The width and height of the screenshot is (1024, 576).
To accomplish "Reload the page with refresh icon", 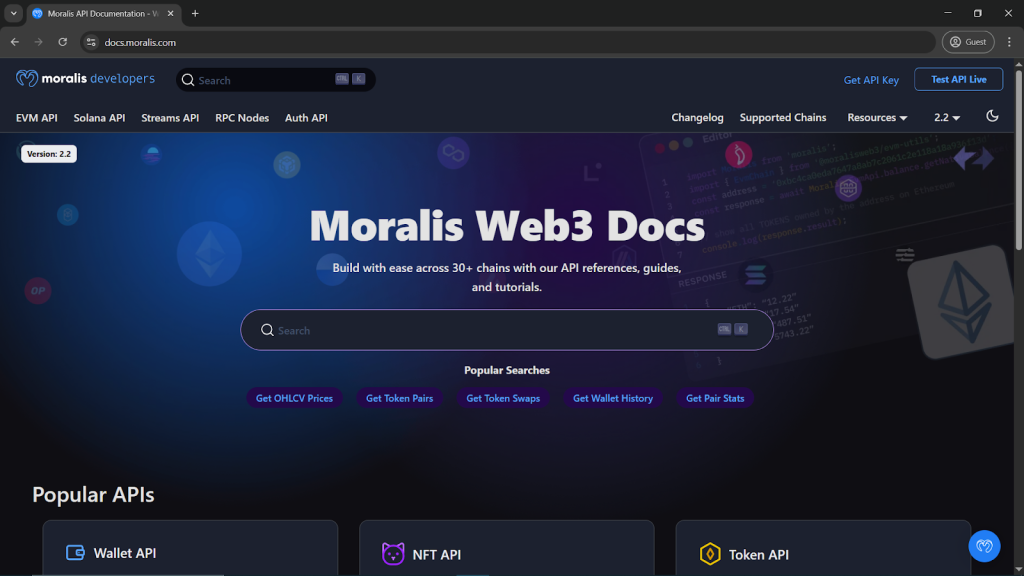I will point(63,42).
